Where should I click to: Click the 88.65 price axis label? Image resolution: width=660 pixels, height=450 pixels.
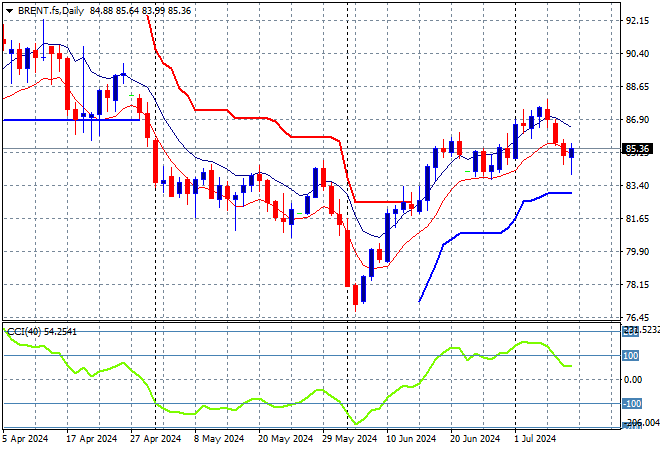638,87
